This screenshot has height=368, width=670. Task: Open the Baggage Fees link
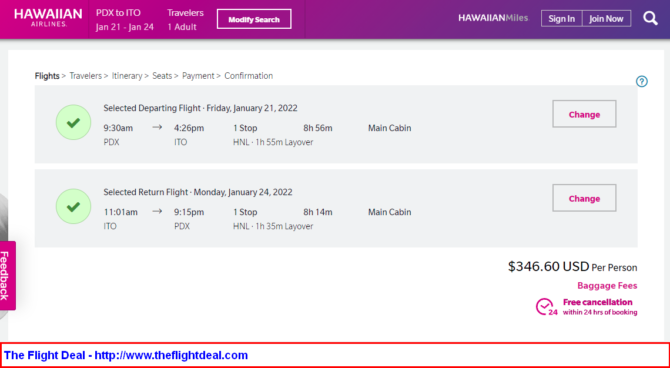coord(607,286)
